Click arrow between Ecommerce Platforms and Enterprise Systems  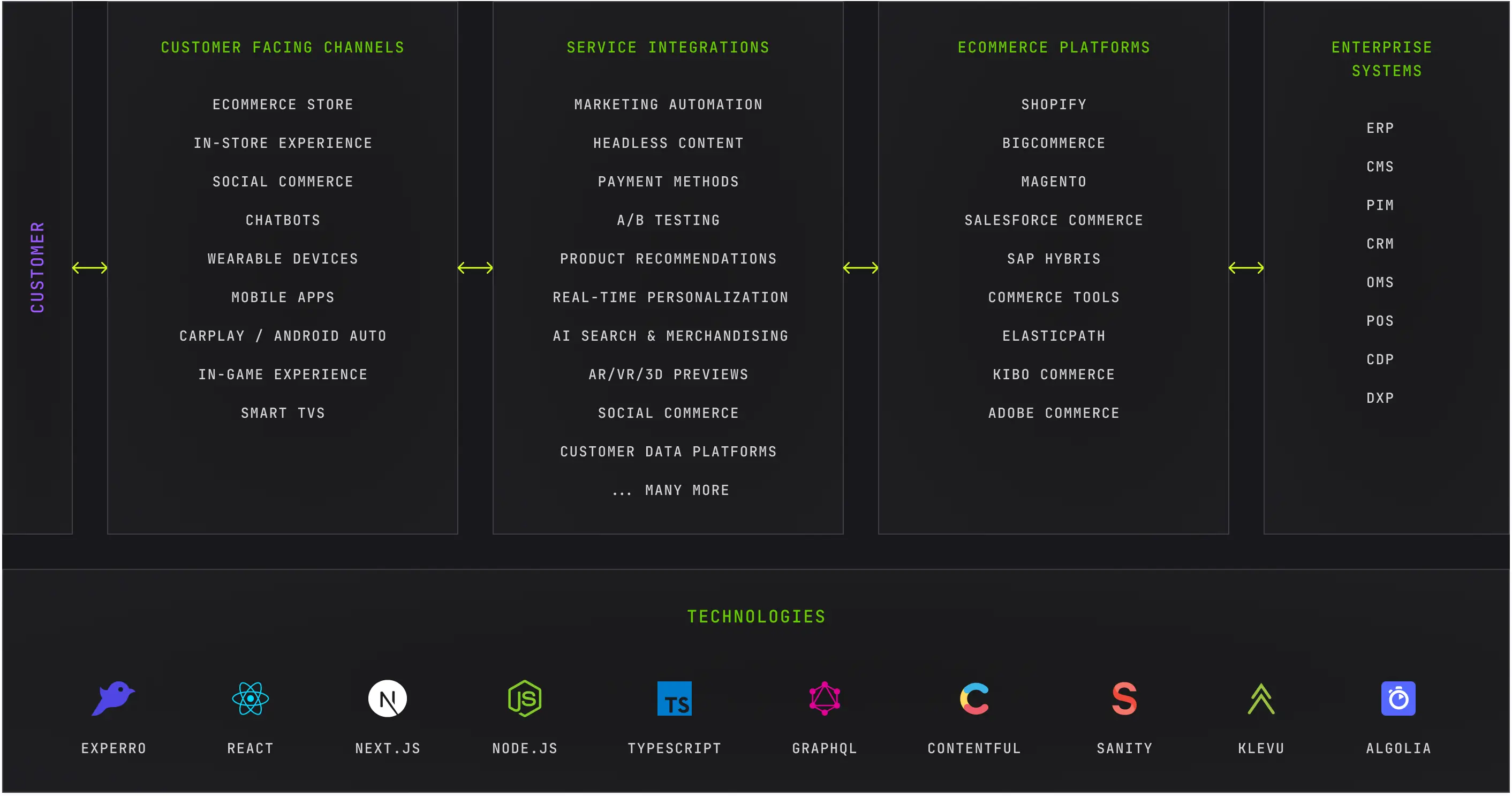pos(1246,268)
